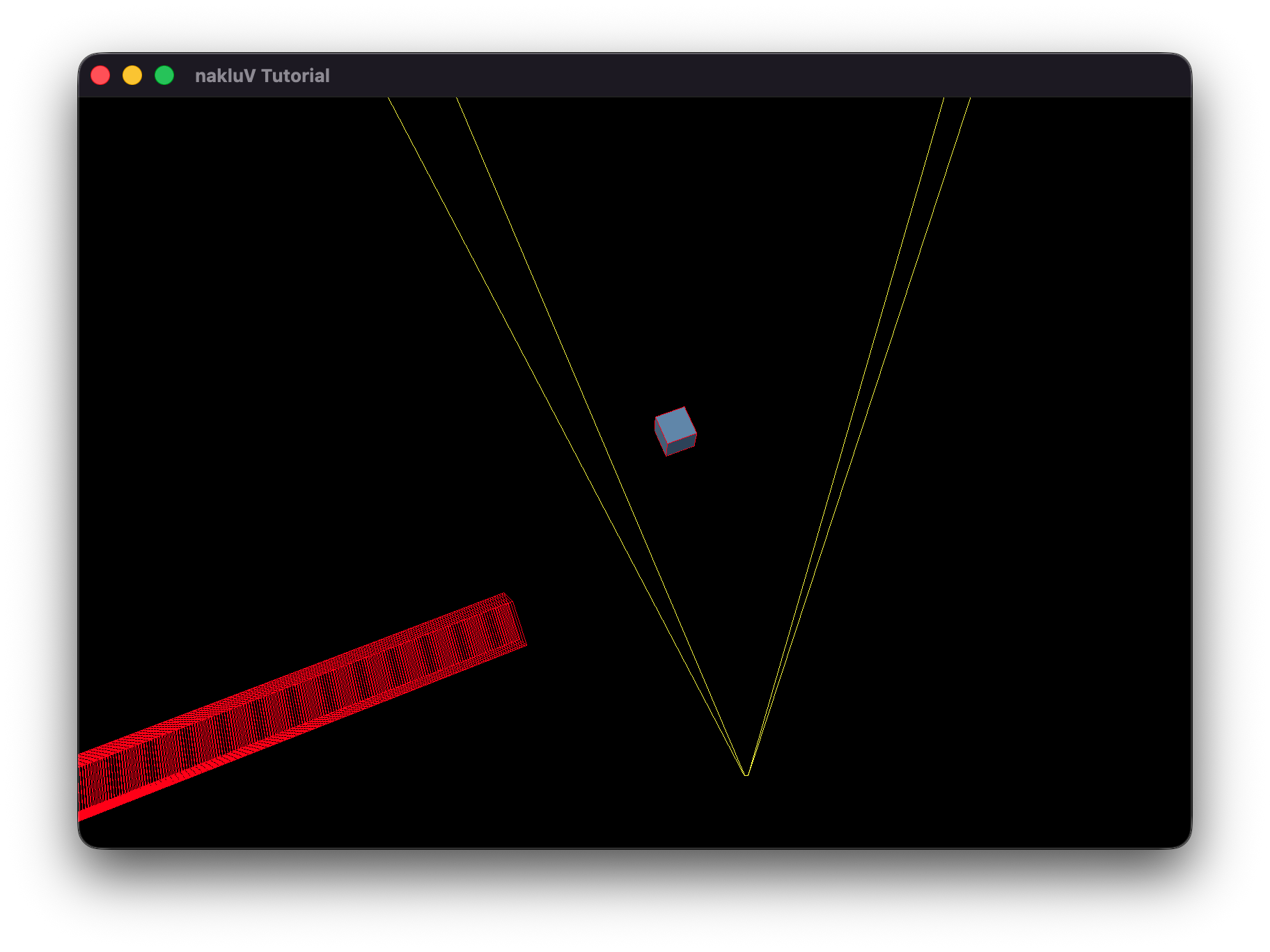The width and height of the screenshot is (1270, 952).
Task: Click the nakluV Tutorial title text
Action: 262,76
